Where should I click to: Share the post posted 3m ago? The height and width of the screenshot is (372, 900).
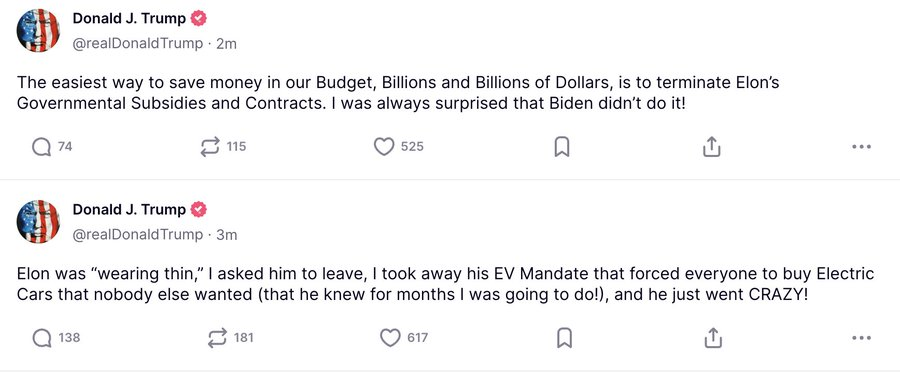coord(712,338)
